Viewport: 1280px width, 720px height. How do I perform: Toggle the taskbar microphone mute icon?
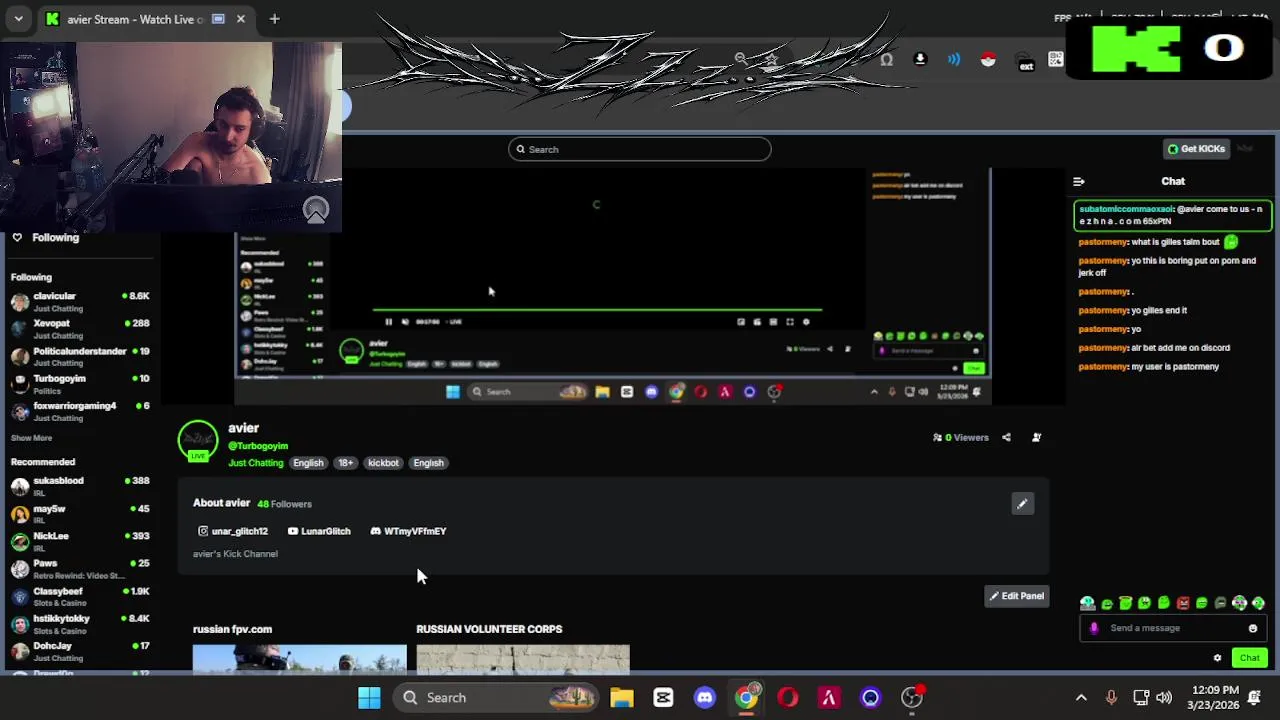[x=1111, y=698]
